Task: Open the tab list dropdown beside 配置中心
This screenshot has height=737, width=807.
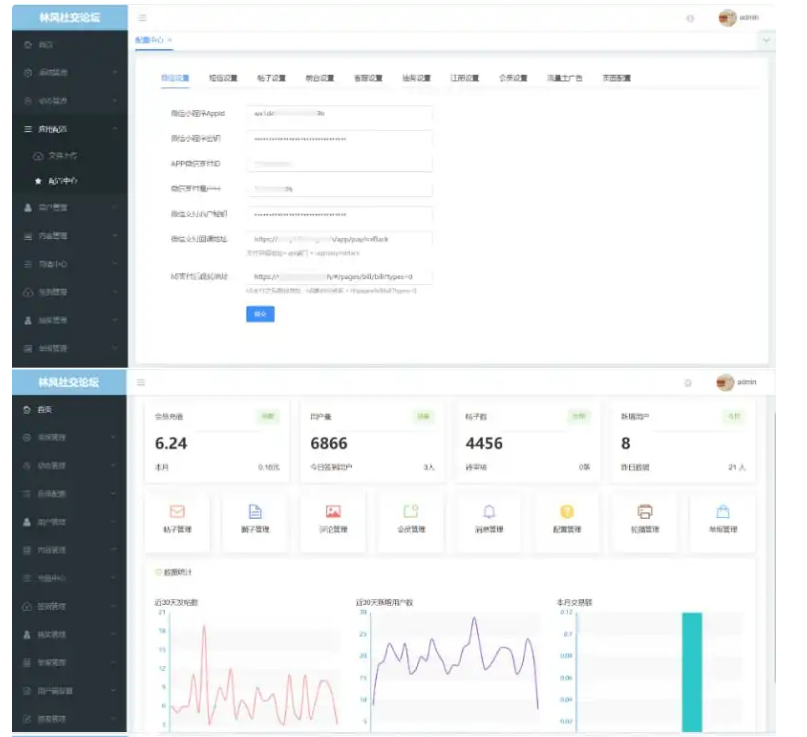Action: coord(766,40)
